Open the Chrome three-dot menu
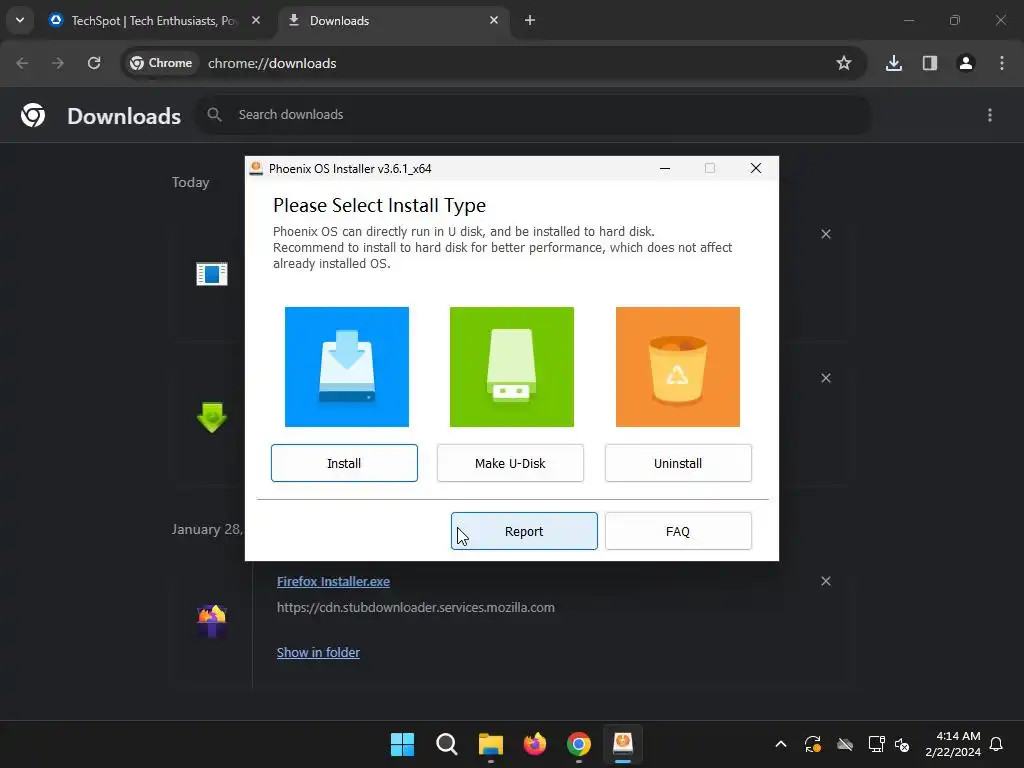Viewport: 1024px width, 768px height. [1002, 63]
